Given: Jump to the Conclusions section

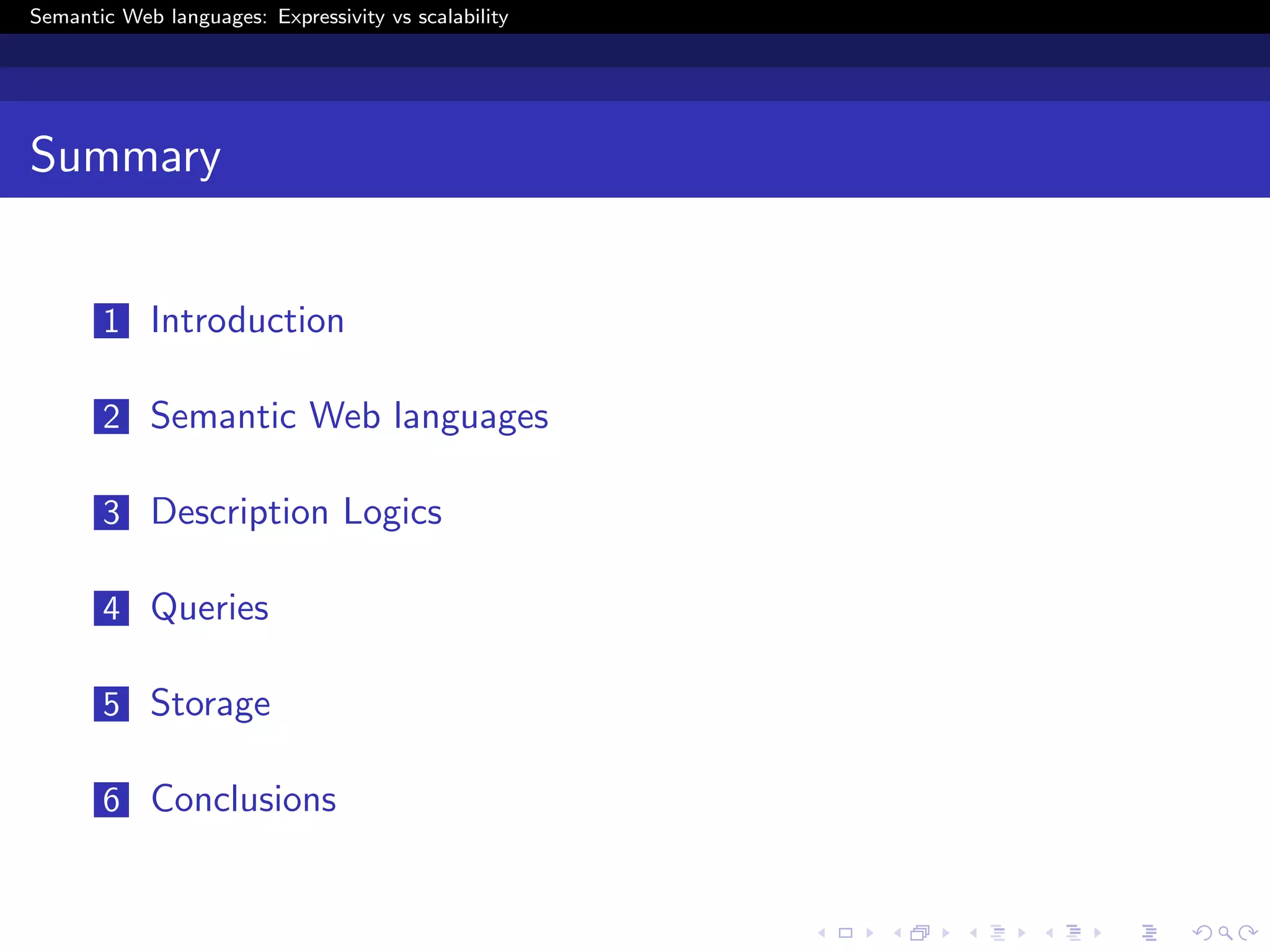Looking at the screenshot, I should point(244,799).
